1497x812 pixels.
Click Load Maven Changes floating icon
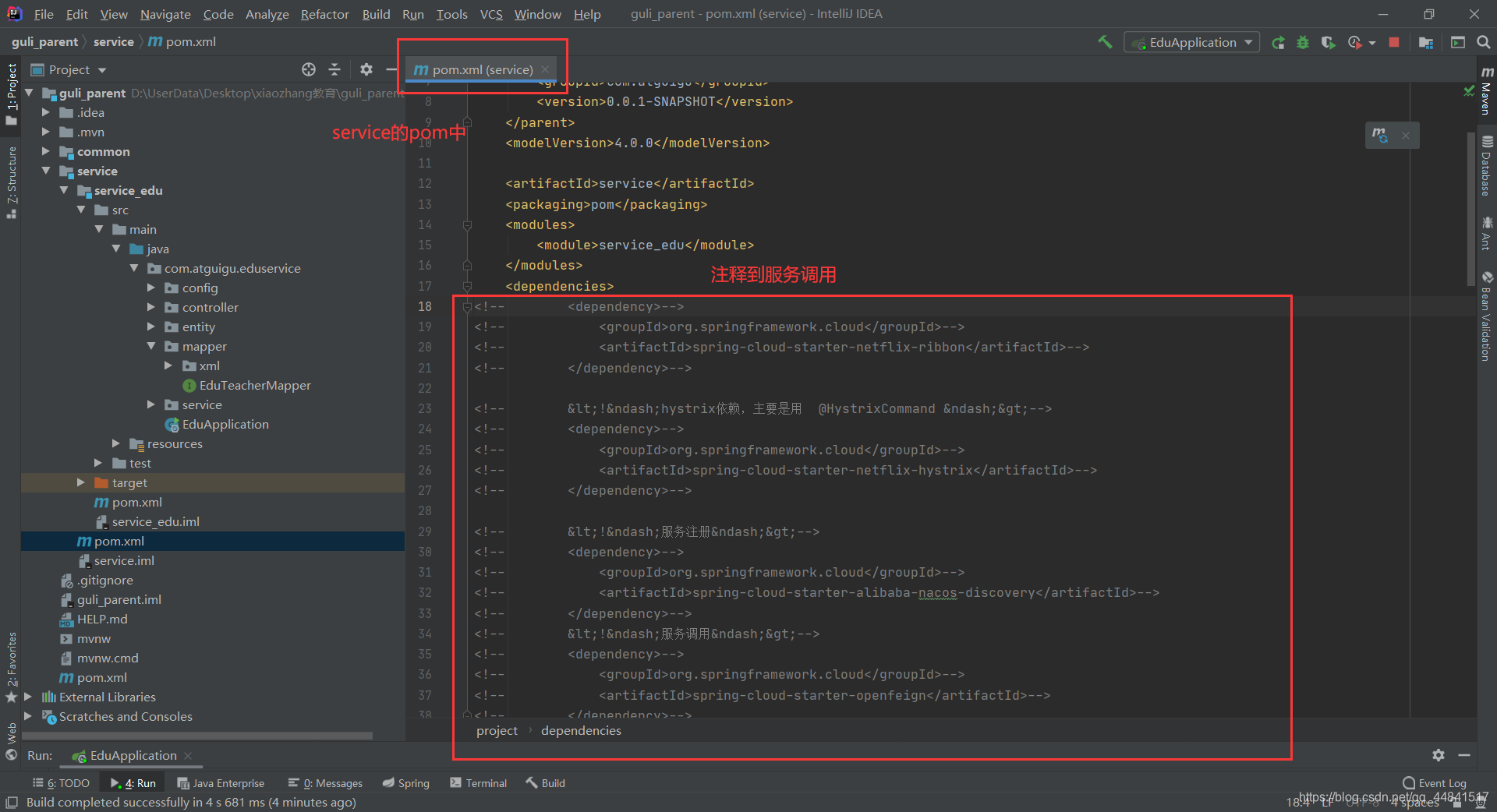pos(1380,135)
